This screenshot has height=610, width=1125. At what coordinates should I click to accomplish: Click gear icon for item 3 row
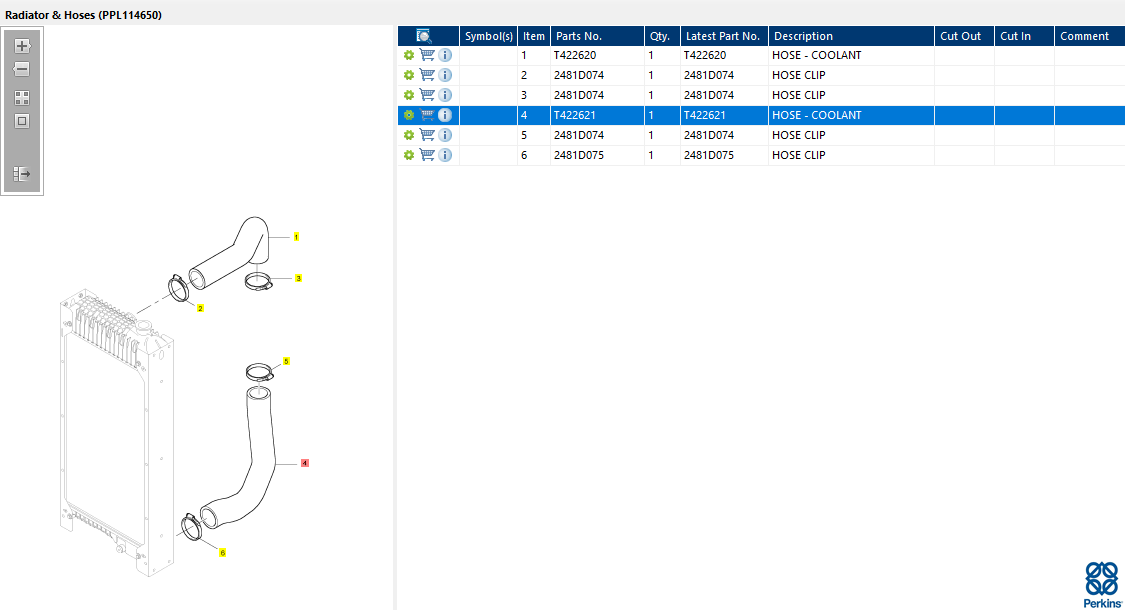(x=409, y=95)
